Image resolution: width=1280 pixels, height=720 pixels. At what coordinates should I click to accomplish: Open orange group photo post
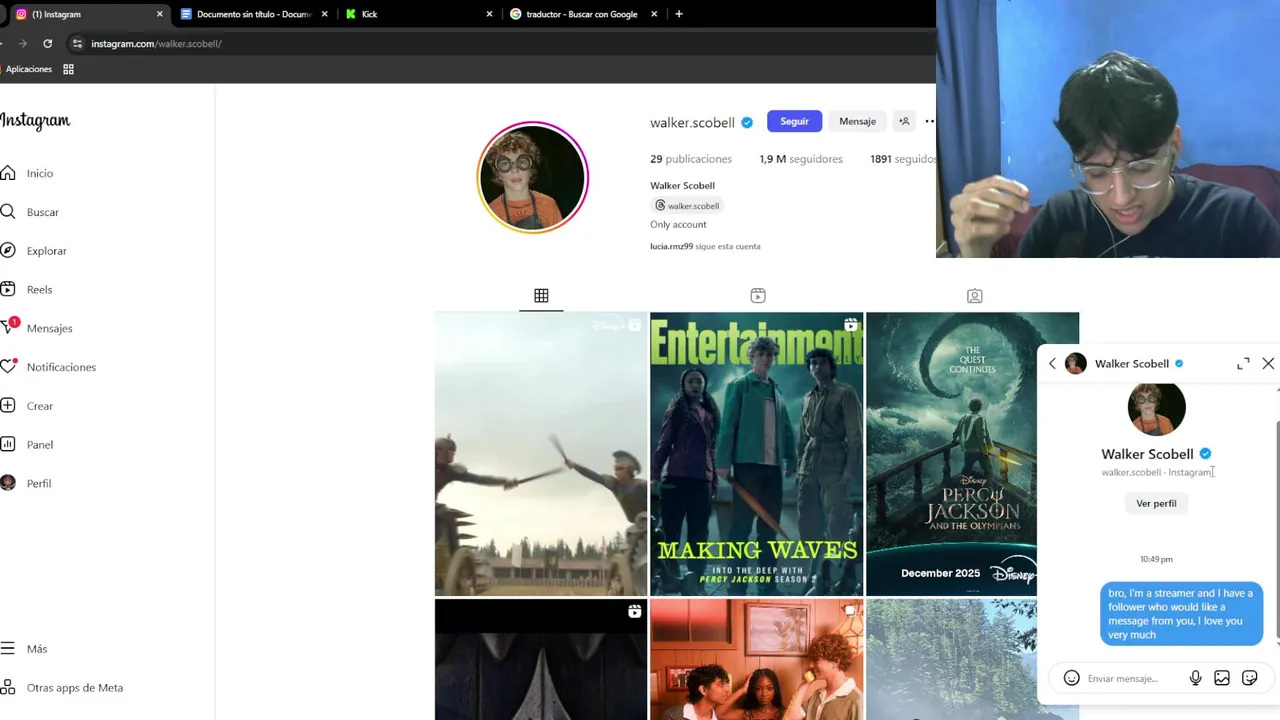757,660
